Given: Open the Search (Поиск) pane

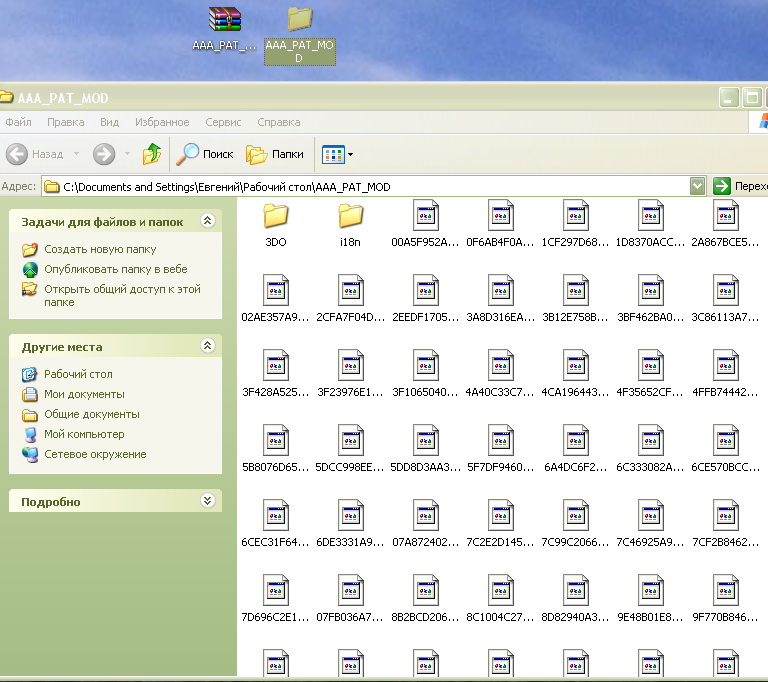Looking at the screenshot, I should point(206,154).
